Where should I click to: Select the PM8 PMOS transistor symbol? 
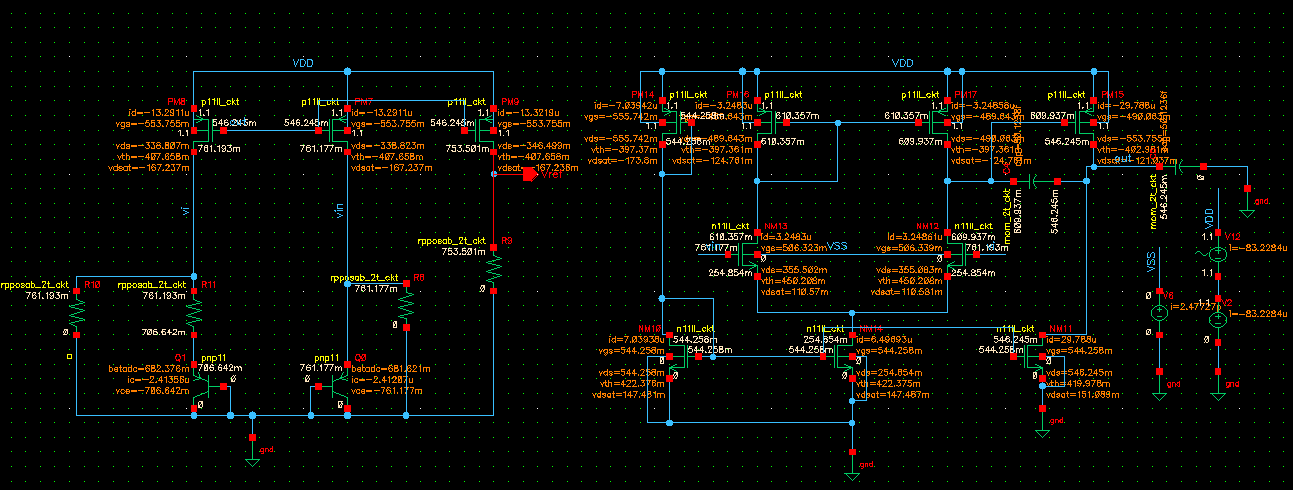198,131
